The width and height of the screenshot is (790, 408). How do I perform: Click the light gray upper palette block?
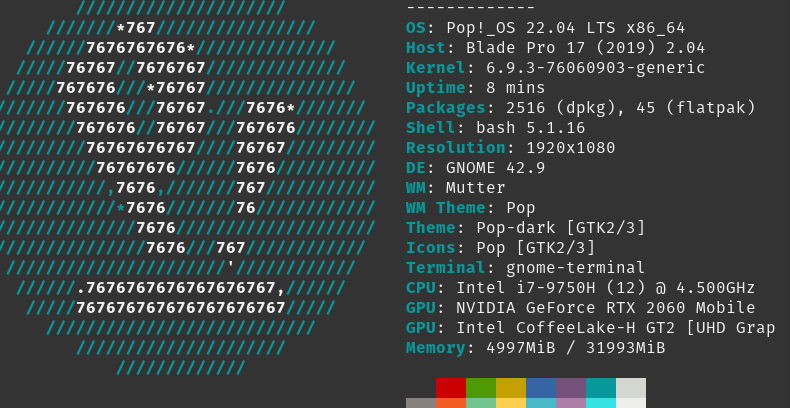click(631, 388)
